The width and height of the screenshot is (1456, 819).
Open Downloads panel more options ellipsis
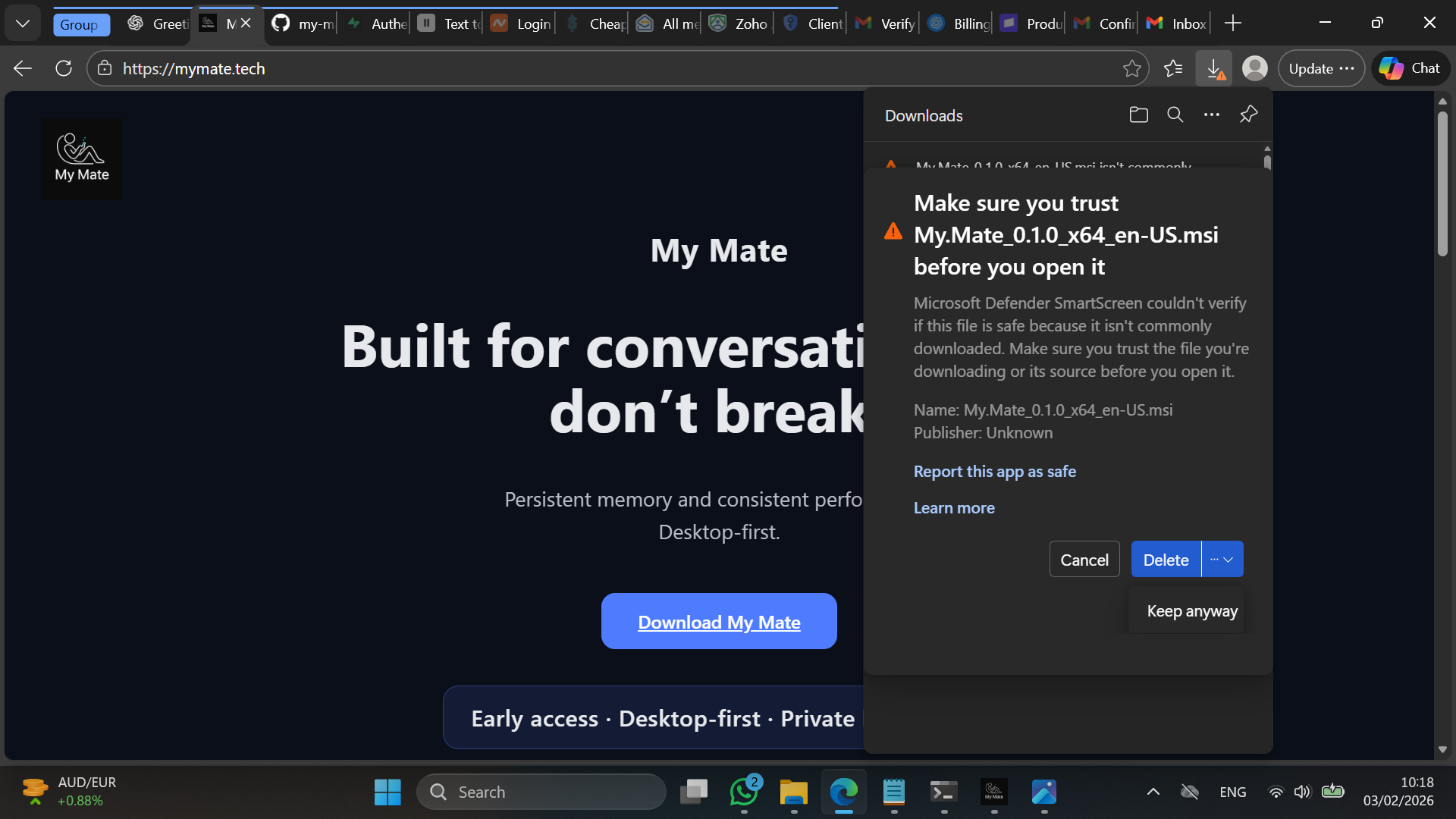pos(1211,115)
